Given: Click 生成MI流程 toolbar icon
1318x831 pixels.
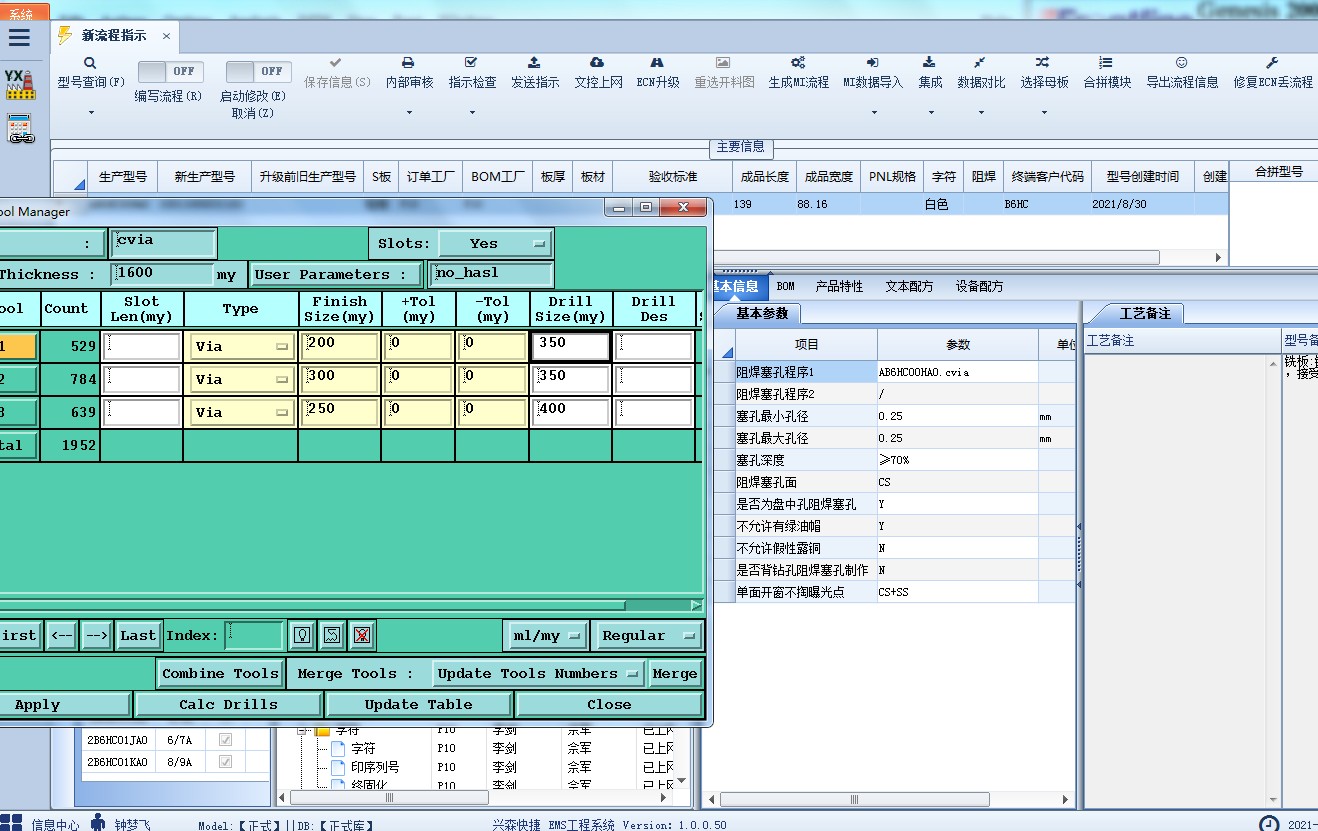Looking at the screenshot, I should point(798,62).
